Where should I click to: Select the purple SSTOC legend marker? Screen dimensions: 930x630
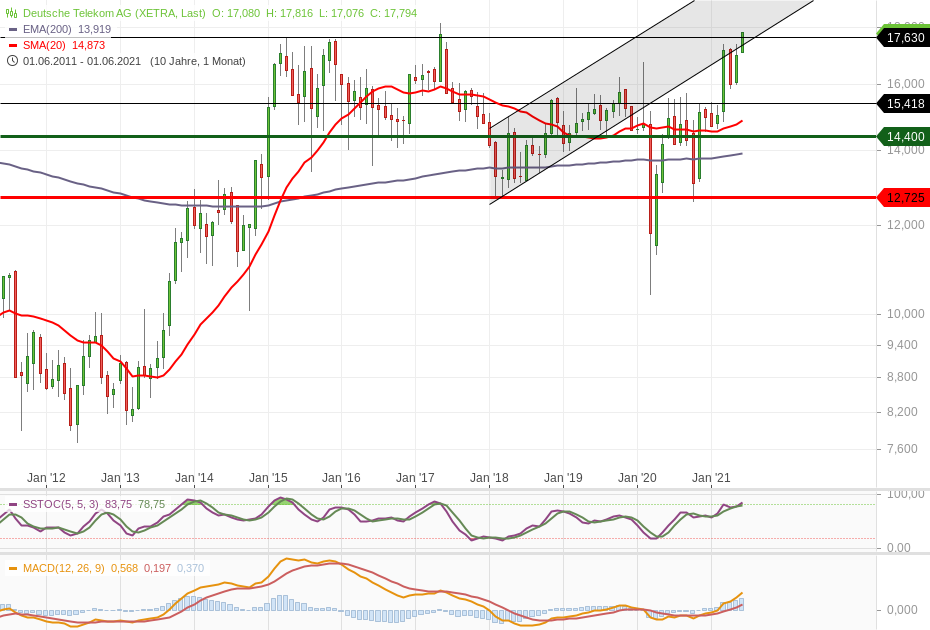pyautogui.click(x=13, y=505)
